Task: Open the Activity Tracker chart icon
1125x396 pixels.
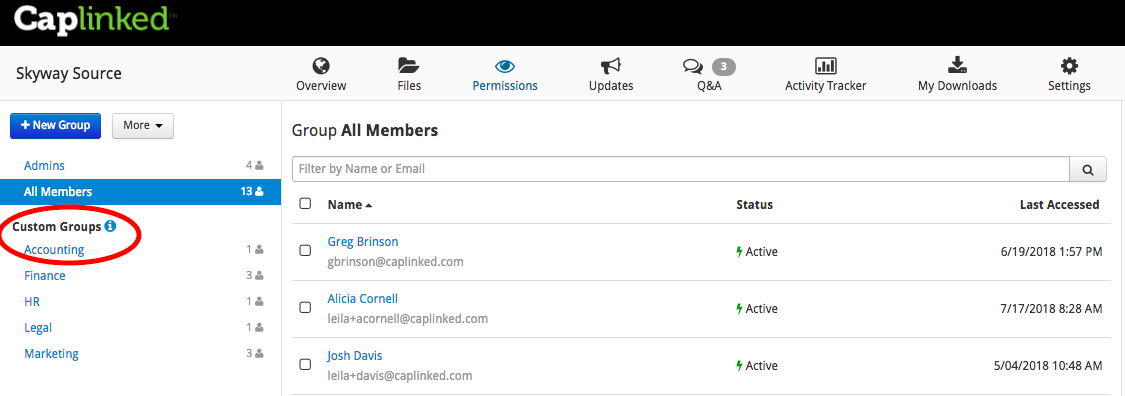Action: 826,67
